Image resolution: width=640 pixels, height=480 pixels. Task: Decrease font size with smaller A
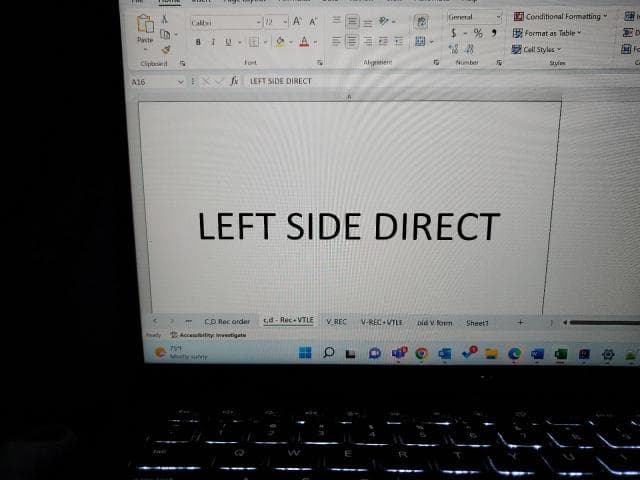[x=313, y=22]
